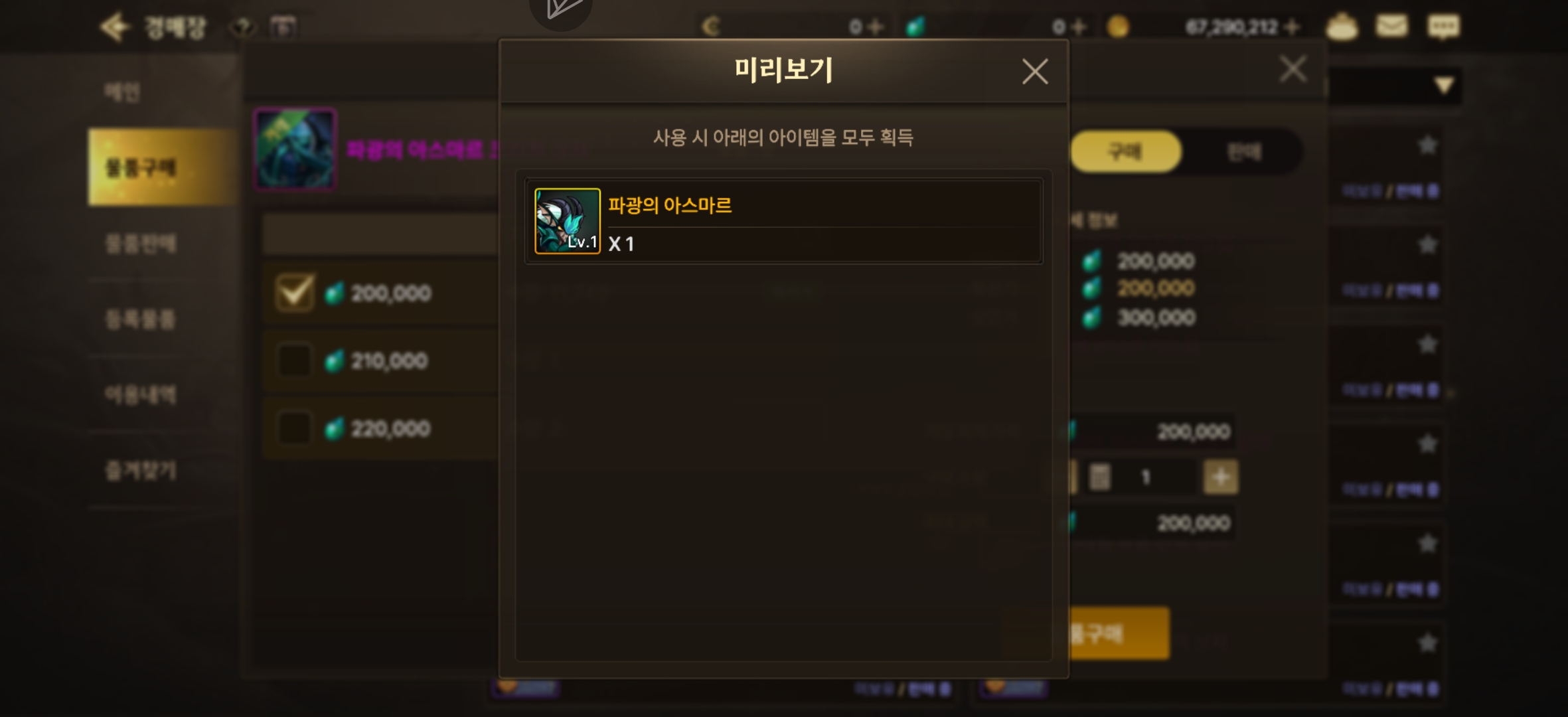The image size is (1568, 717).
Task: Open the chat speech bubble icon
Action: pyautogui.click(x=1443, y=27)
